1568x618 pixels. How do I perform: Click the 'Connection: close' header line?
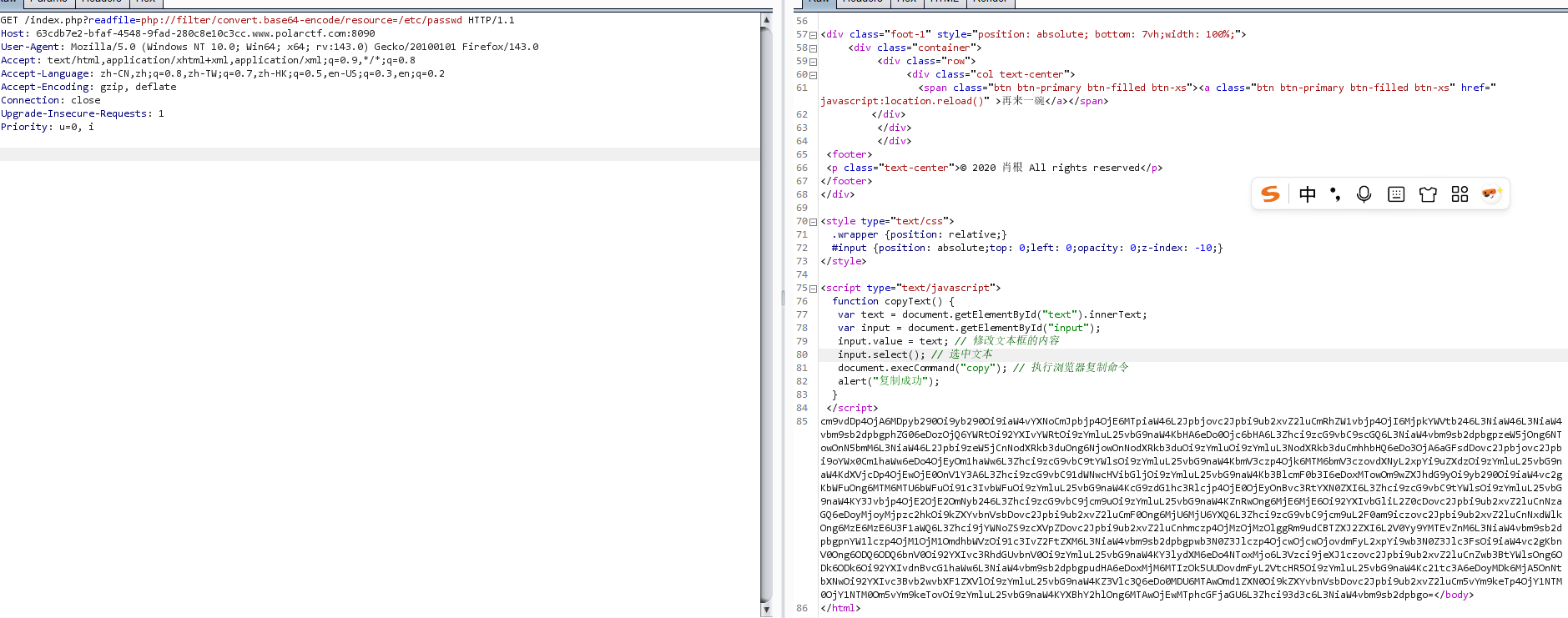click(51, 100)
